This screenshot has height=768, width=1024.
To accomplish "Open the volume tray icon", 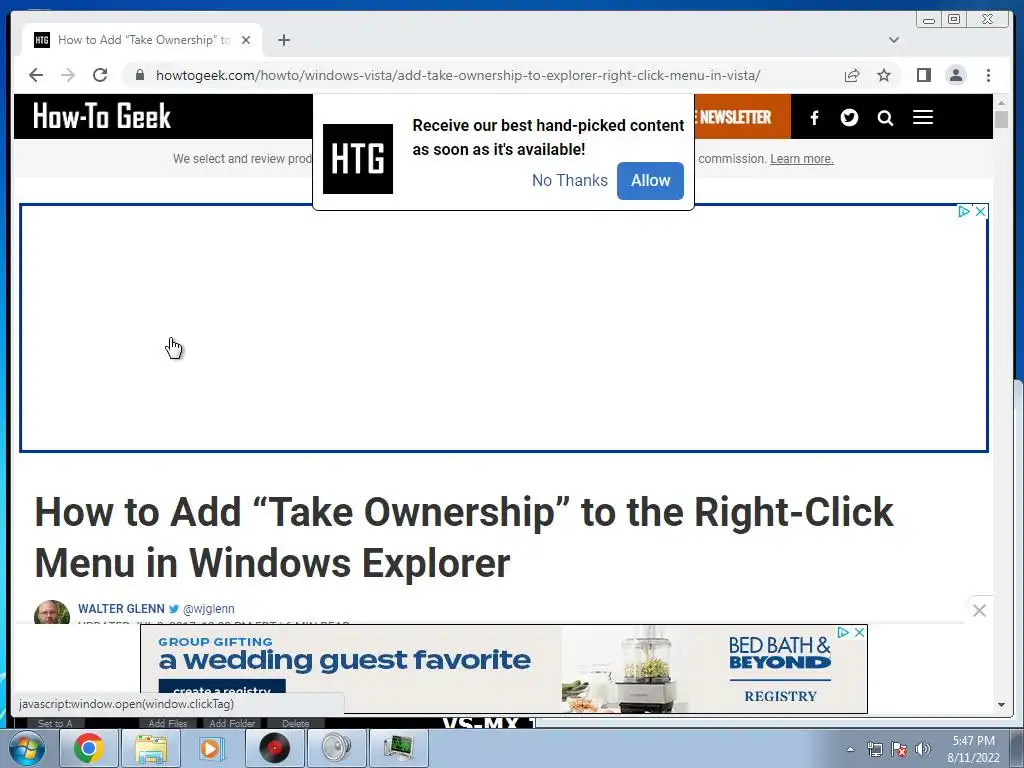I will point(922,749).
